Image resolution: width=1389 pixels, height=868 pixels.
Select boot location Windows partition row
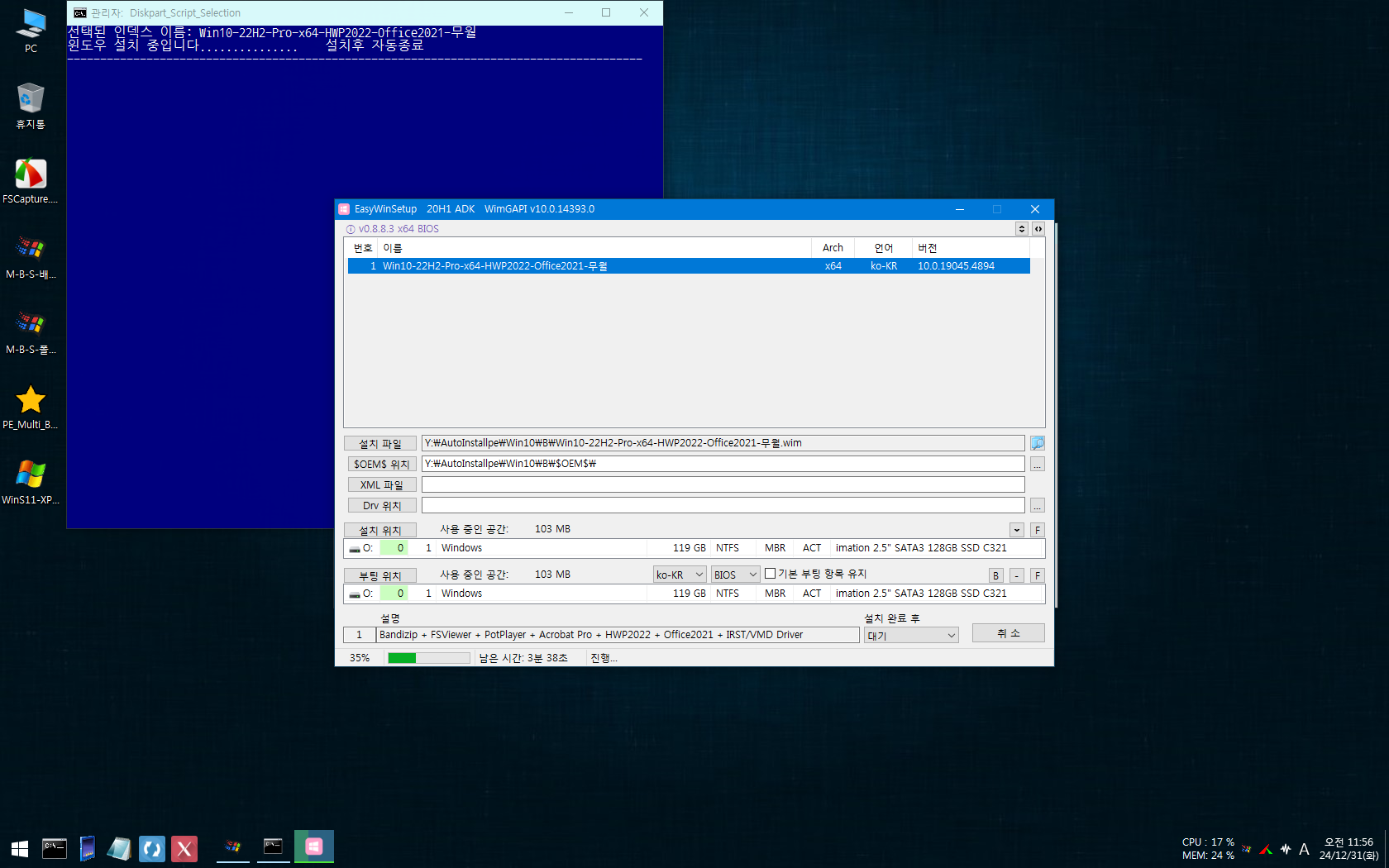694,594
